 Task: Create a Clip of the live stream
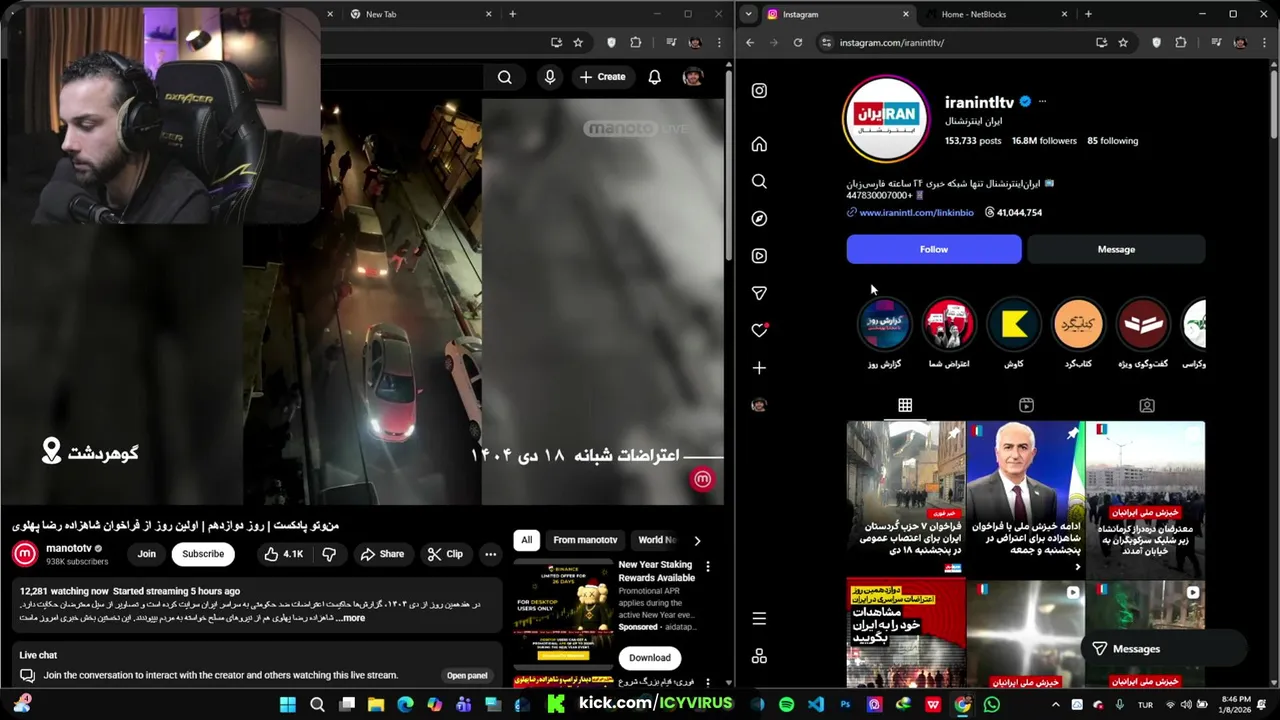(x=444, y=554)
